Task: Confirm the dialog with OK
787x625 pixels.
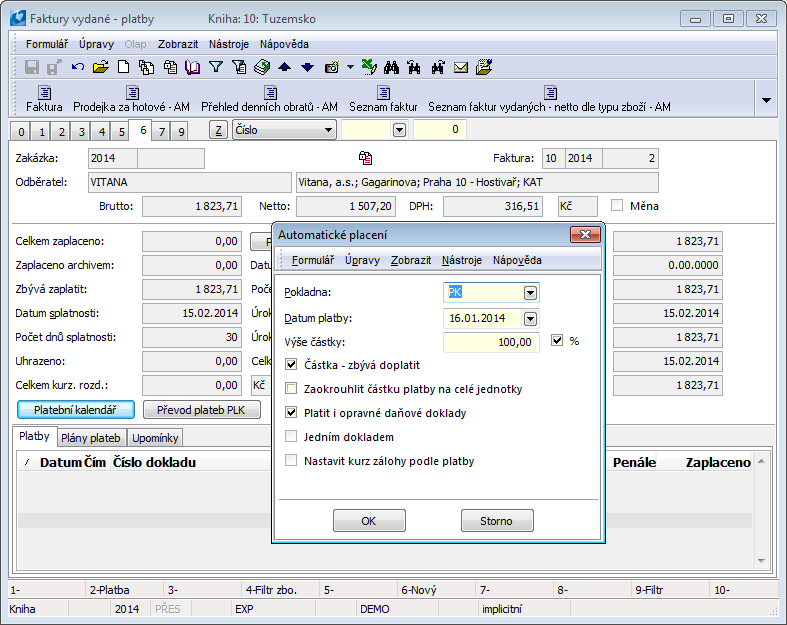Action: (369, 521)
